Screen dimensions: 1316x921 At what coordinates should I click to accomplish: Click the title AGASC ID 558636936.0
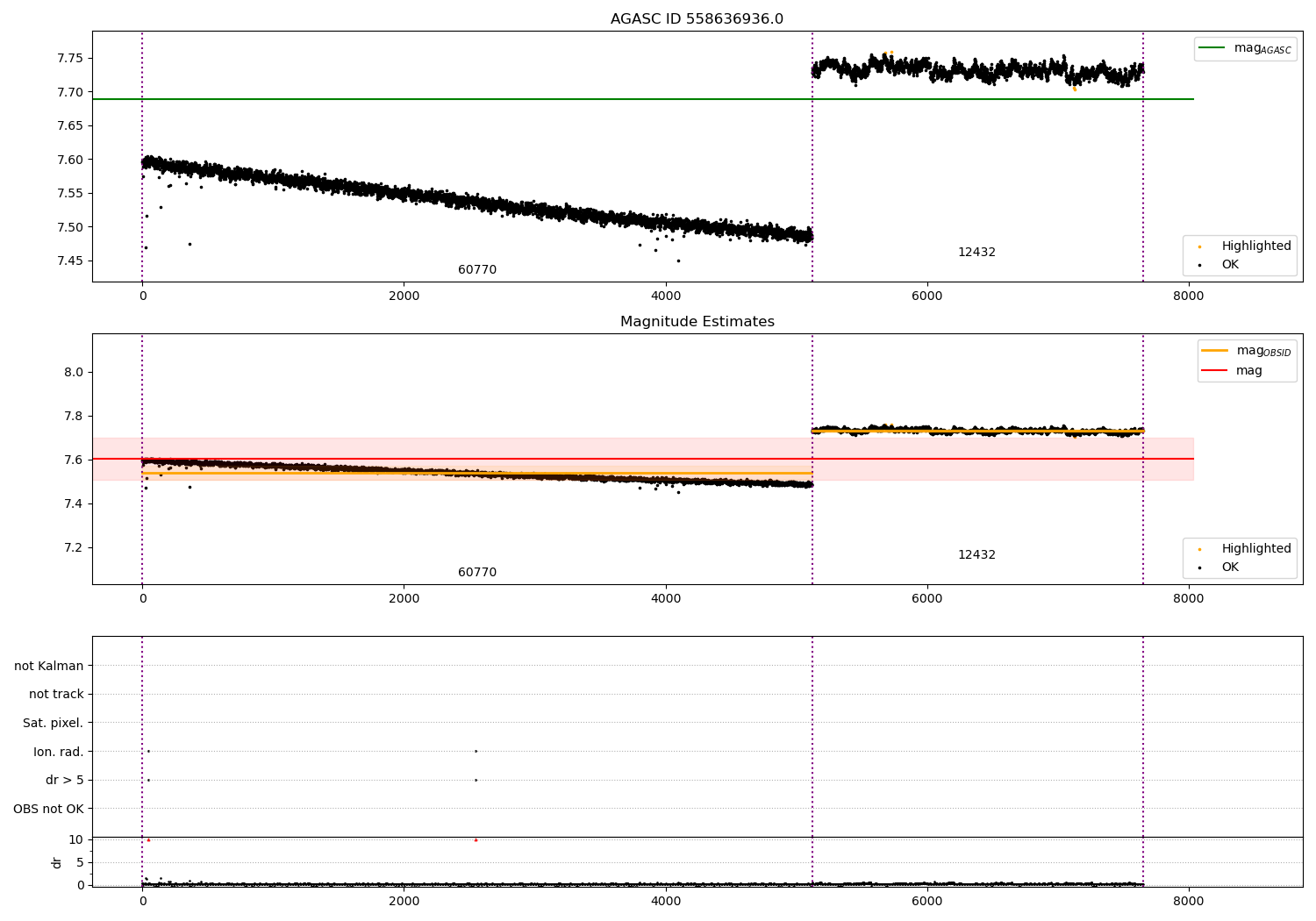tap(697, 19)
